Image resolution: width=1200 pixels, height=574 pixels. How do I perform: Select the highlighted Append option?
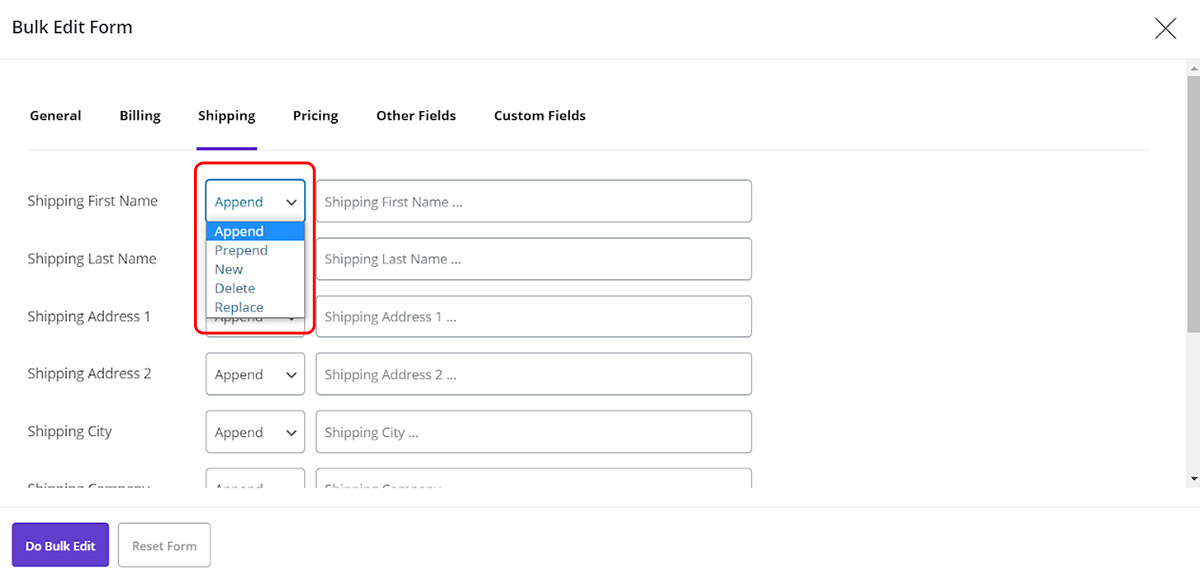[239, 231]
